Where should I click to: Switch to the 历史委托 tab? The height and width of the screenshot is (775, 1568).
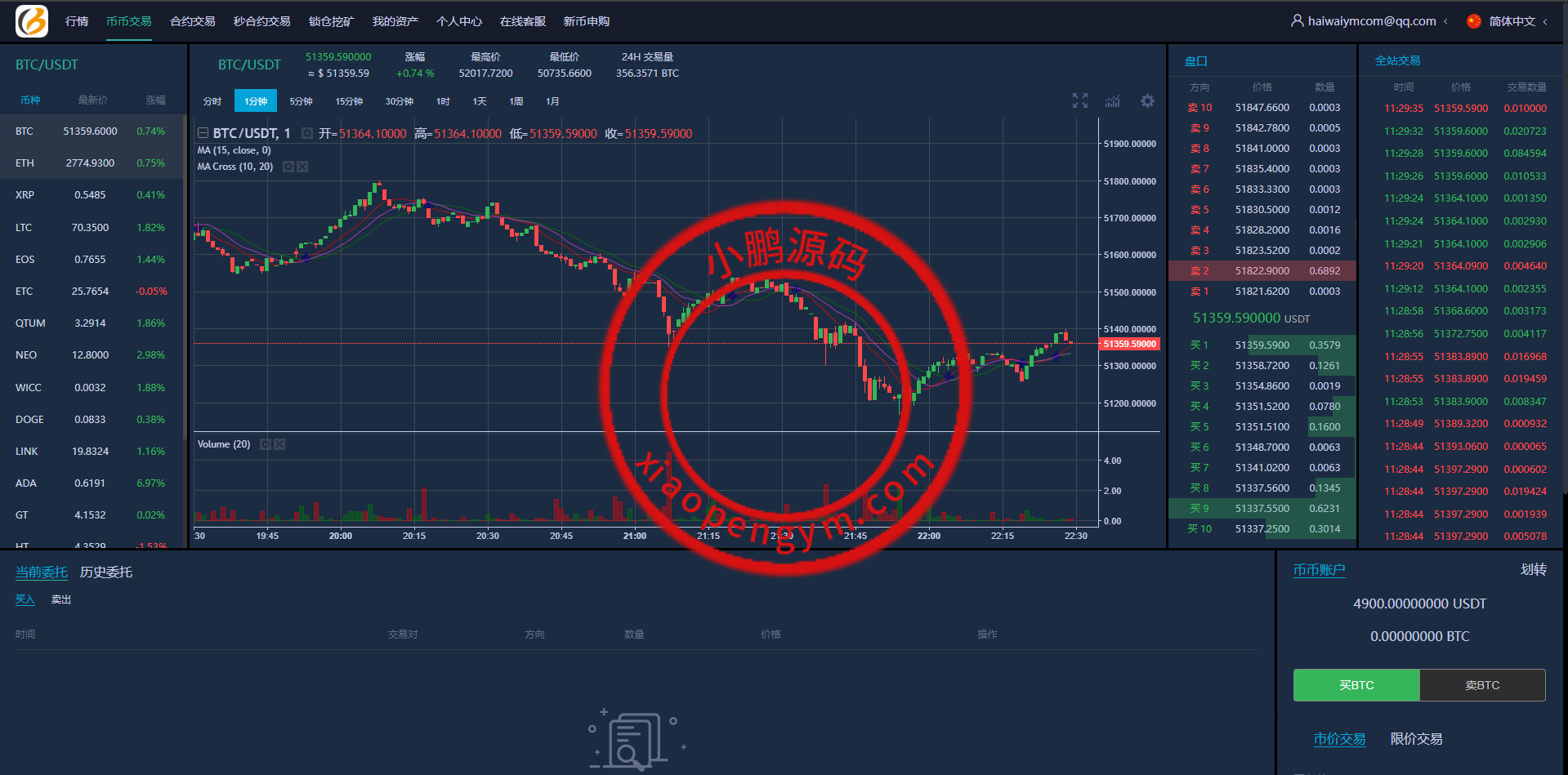coord(106,572)
